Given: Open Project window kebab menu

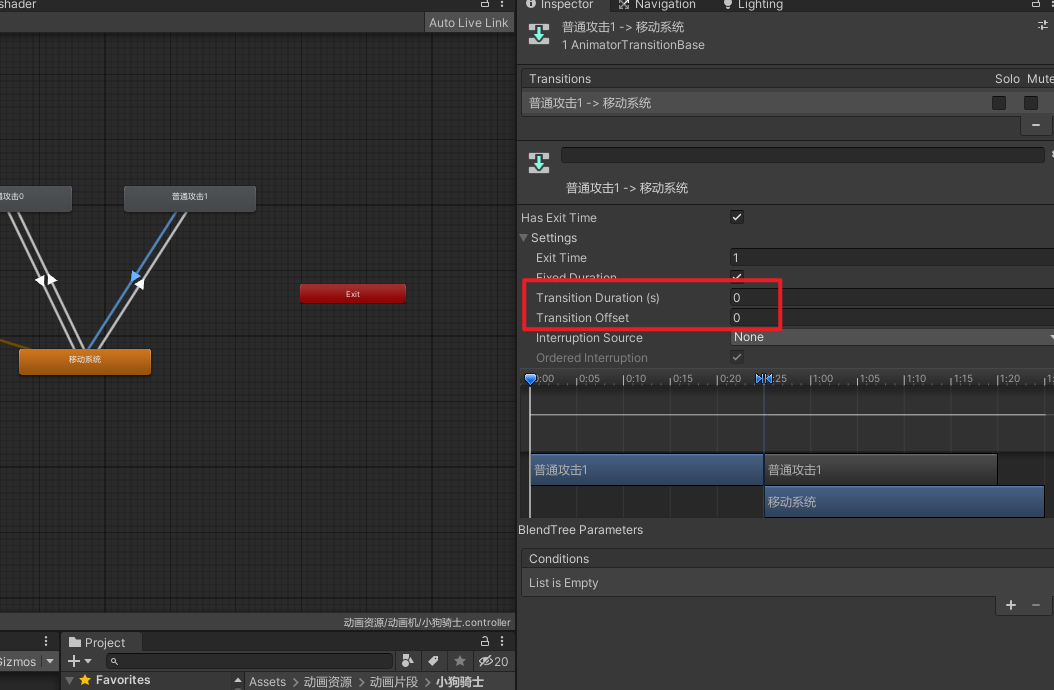Looking at the screenshot, I should tap(501, 642).
